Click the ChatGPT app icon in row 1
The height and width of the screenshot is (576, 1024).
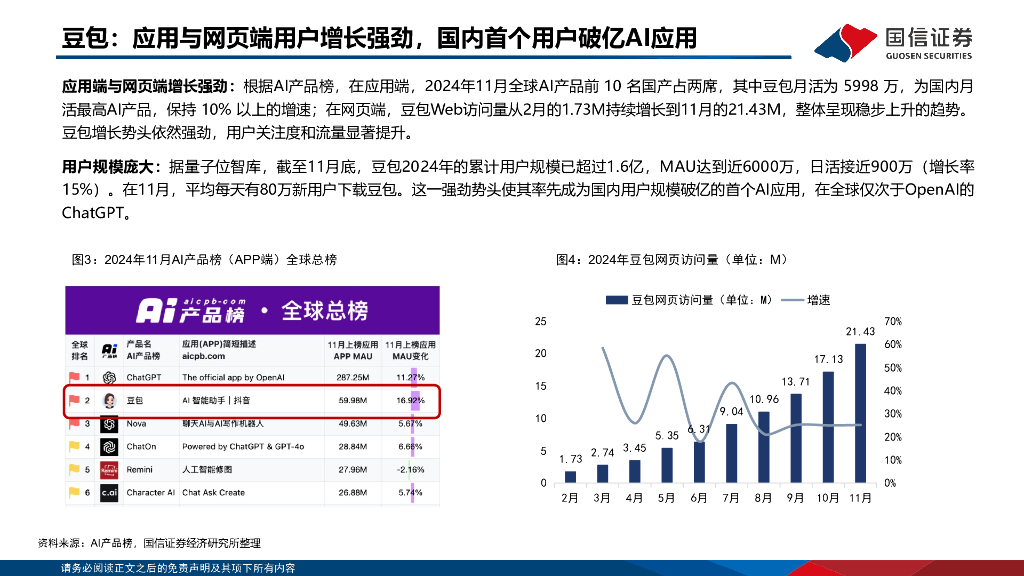click(109, 377)
